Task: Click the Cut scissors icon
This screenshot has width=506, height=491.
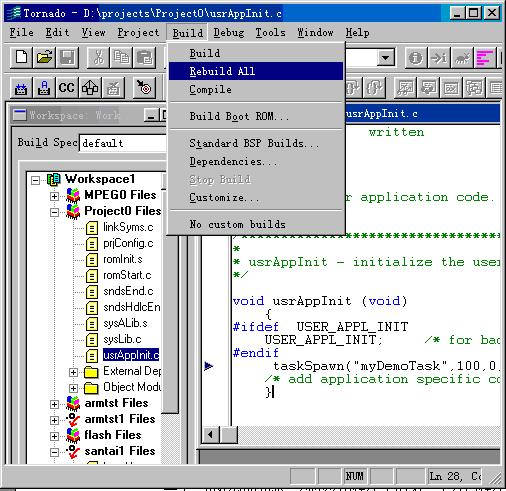Action: pos(98,58)
